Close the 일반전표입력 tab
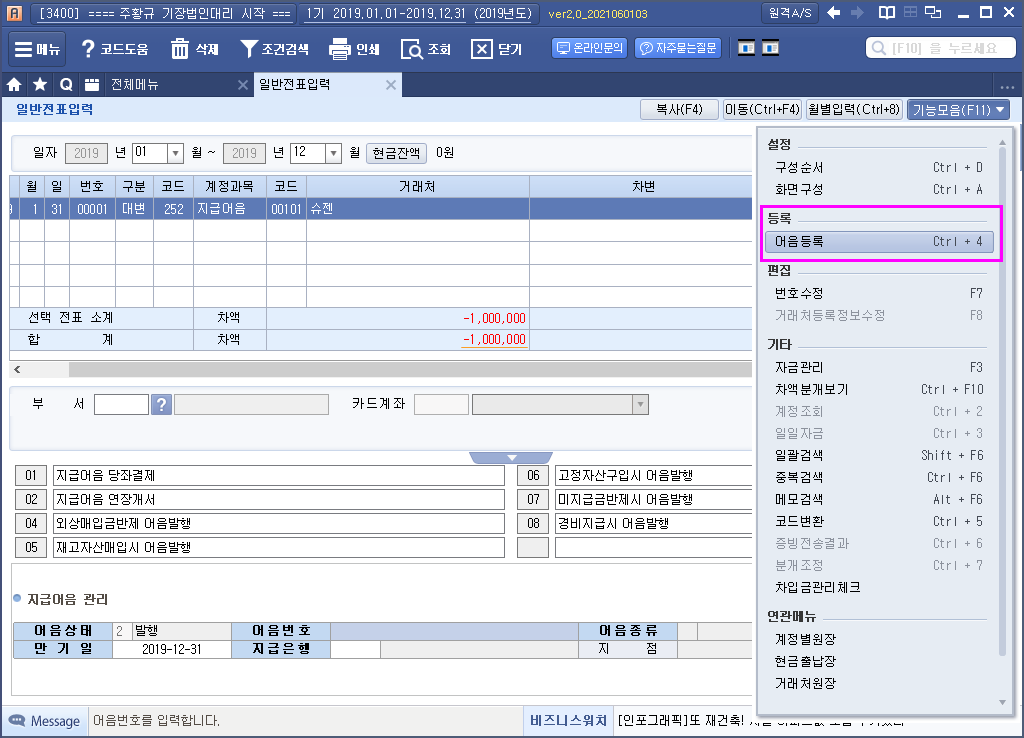 click(391, 85)
